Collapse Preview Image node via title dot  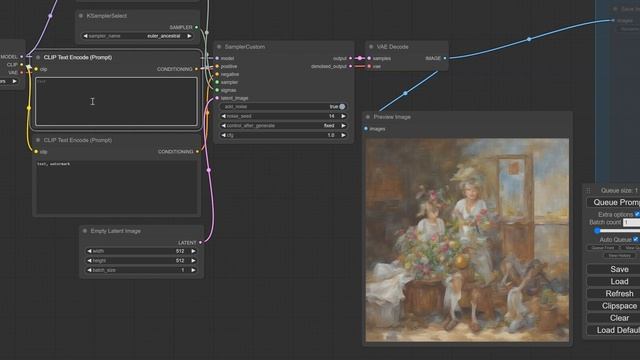pyautogui.click(x=368, y=117)
